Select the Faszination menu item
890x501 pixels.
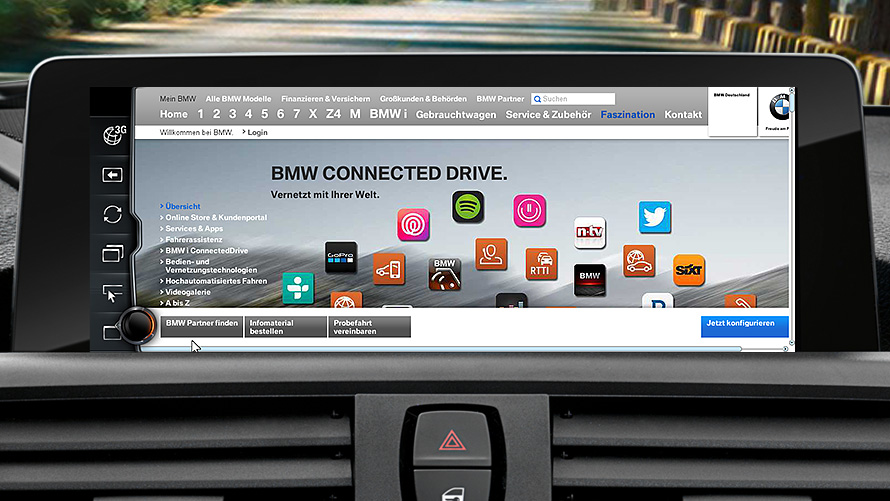[628, 115]
